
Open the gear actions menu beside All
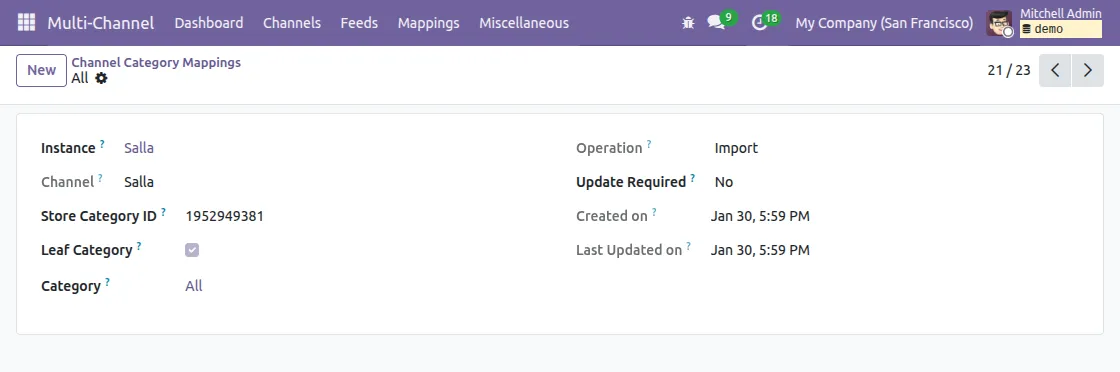pos(101,78)
